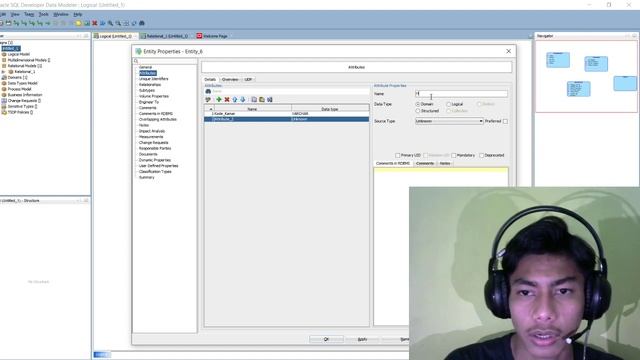Switch to the Overview tab
The width and height of the screenshot is (640, 360).
coord(230,80)
